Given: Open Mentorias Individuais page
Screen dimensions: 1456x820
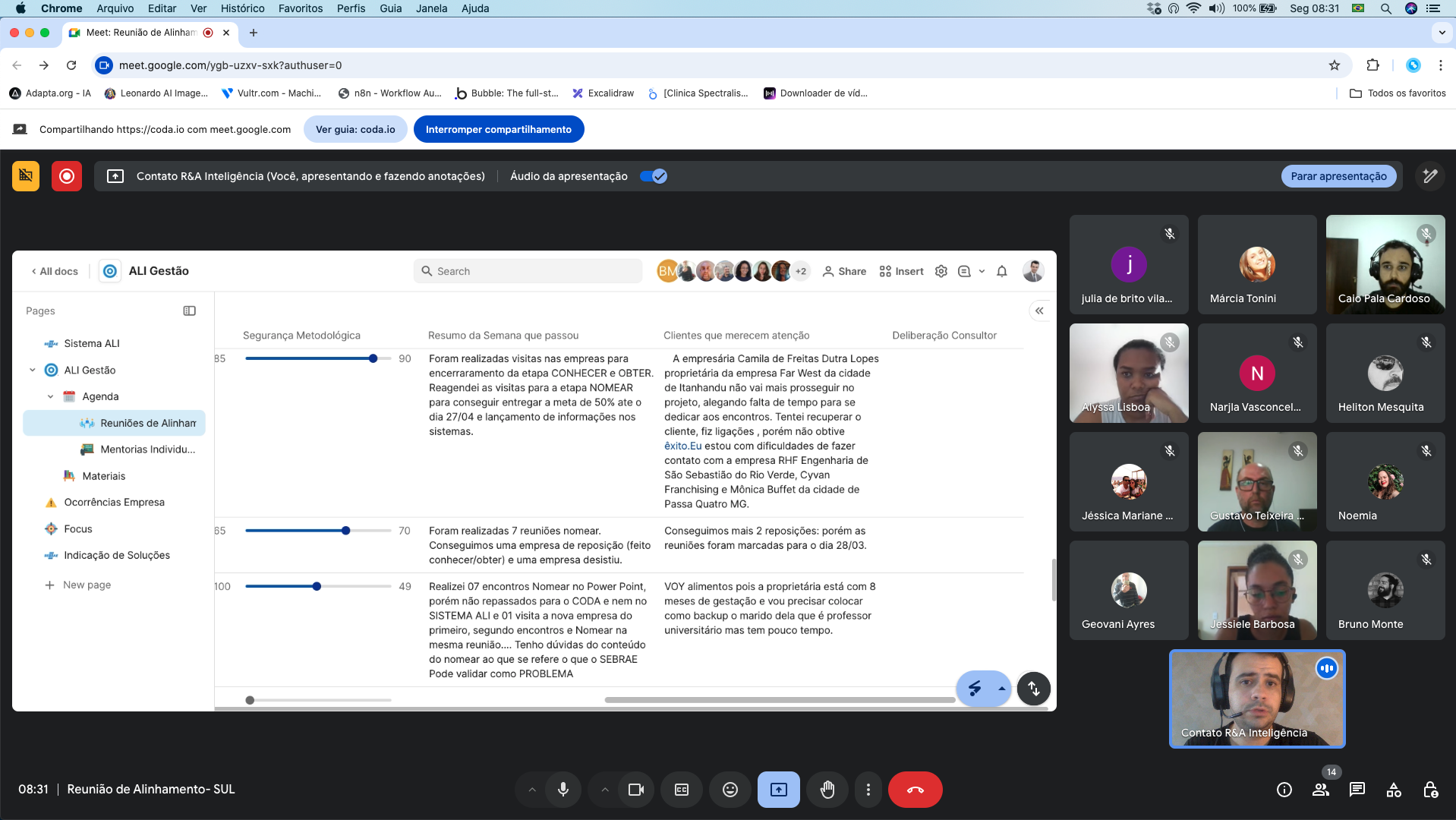Looking at the screenshot, I should click(147, 449).
